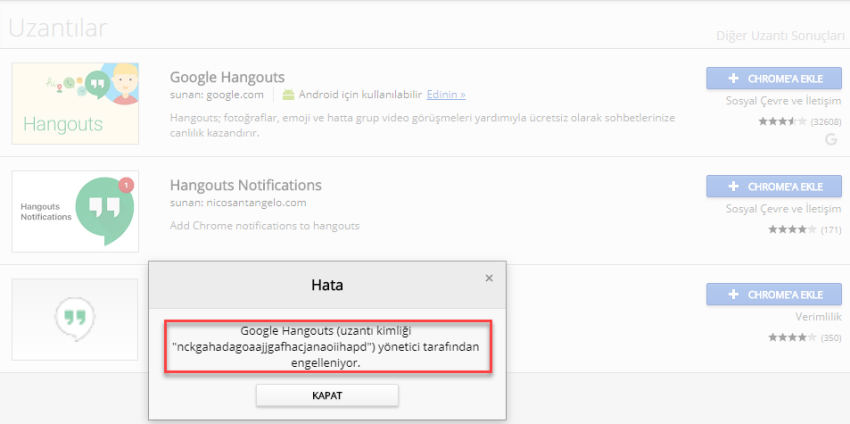The height and width of the screenshot is (424, 850).
Task: Click the KAPAT button
Action: [327, 395]
